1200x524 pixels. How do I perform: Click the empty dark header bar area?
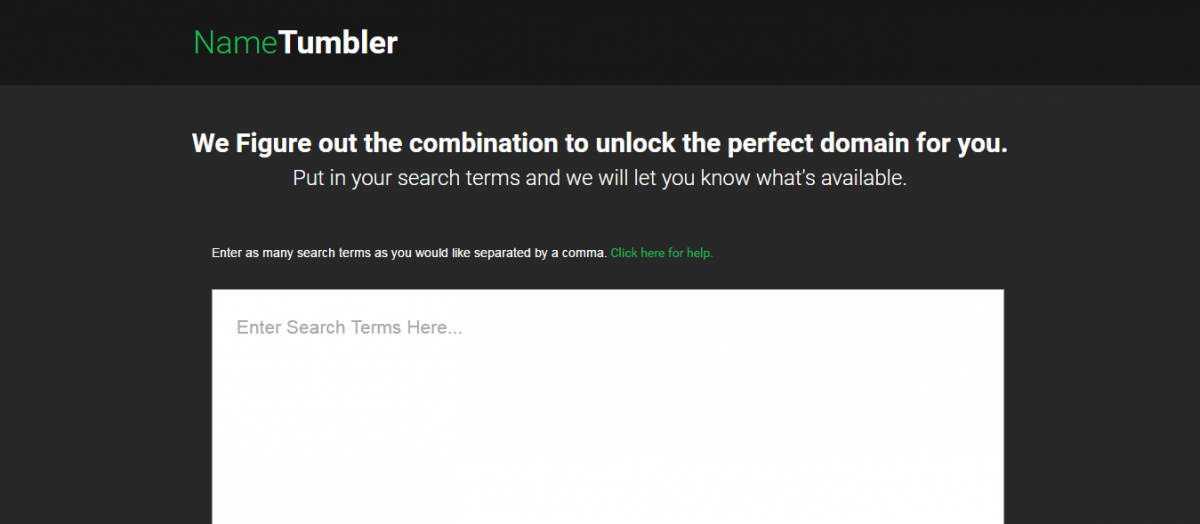(x=800, y=42)
